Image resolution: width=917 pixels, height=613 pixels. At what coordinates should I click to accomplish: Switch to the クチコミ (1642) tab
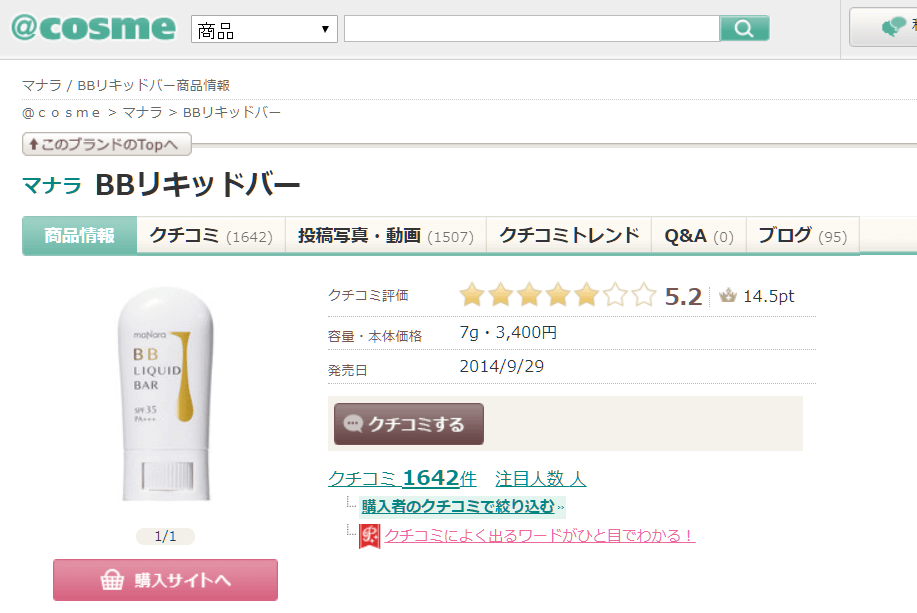click(211, 235)
